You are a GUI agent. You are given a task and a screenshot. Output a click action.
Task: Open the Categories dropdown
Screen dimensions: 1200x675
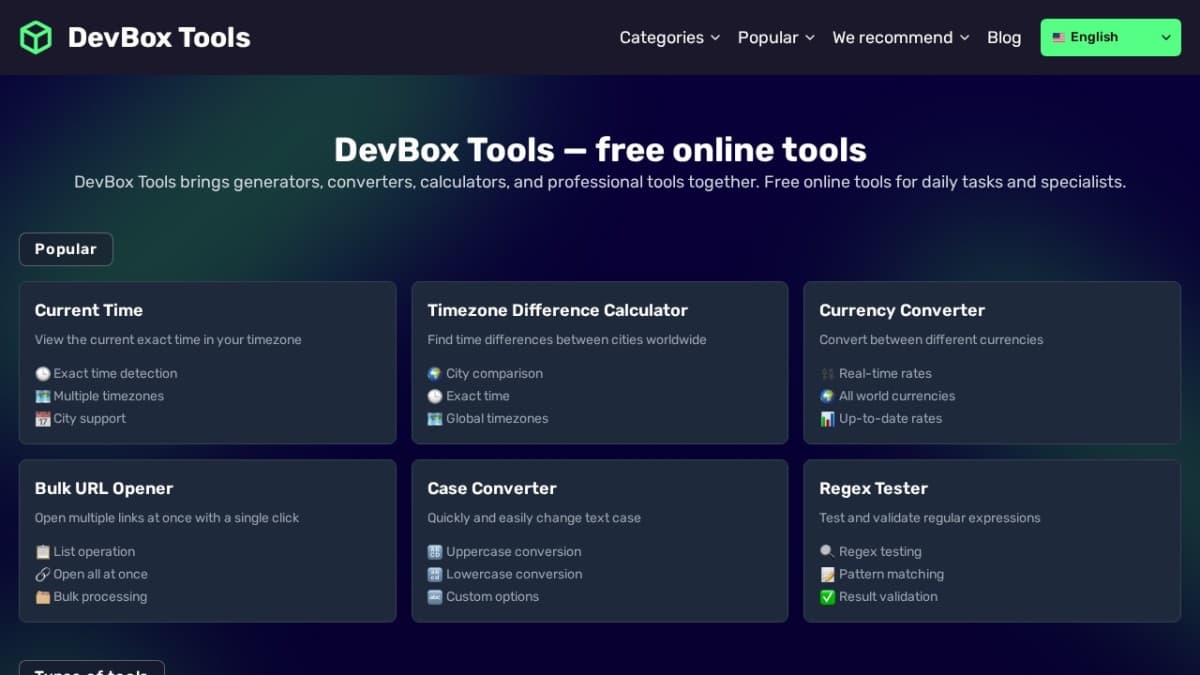pyautogui.click(x=668, y=37)
